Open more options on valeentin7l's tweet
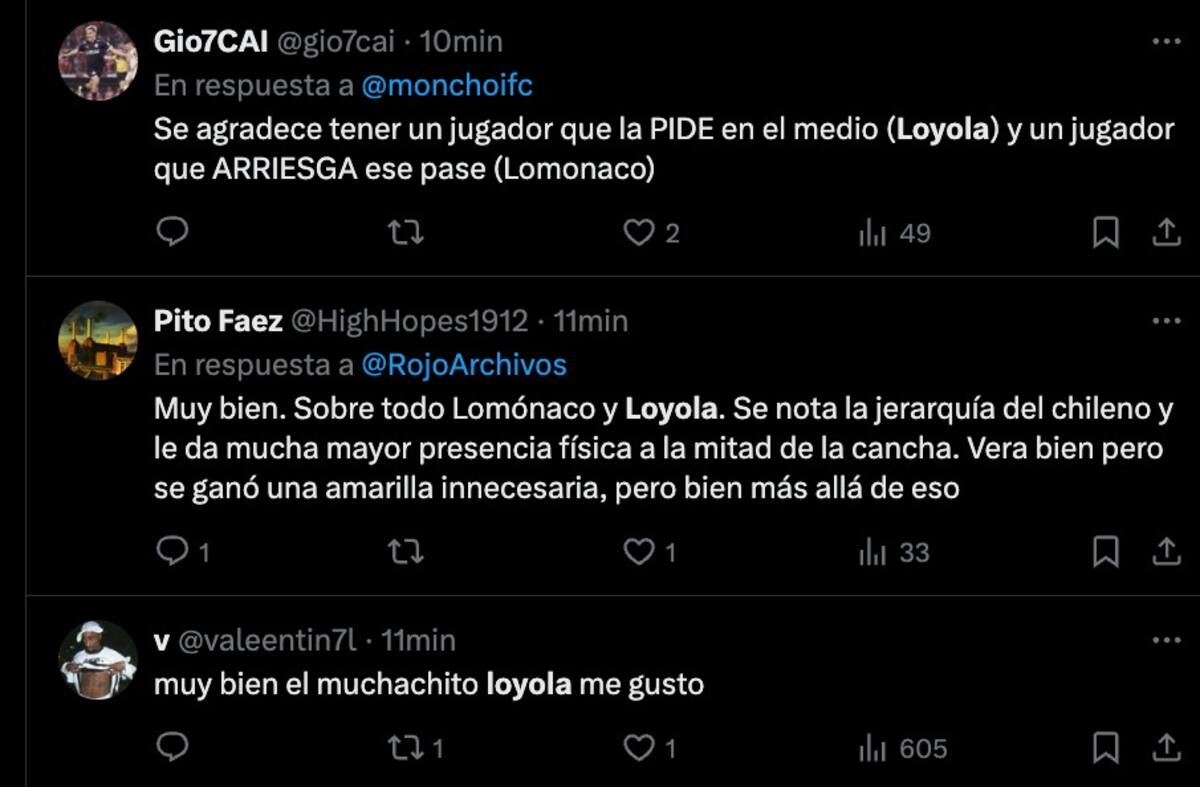The width and height of the screenshot is (1200, 787). click(x=1166, y=640)
